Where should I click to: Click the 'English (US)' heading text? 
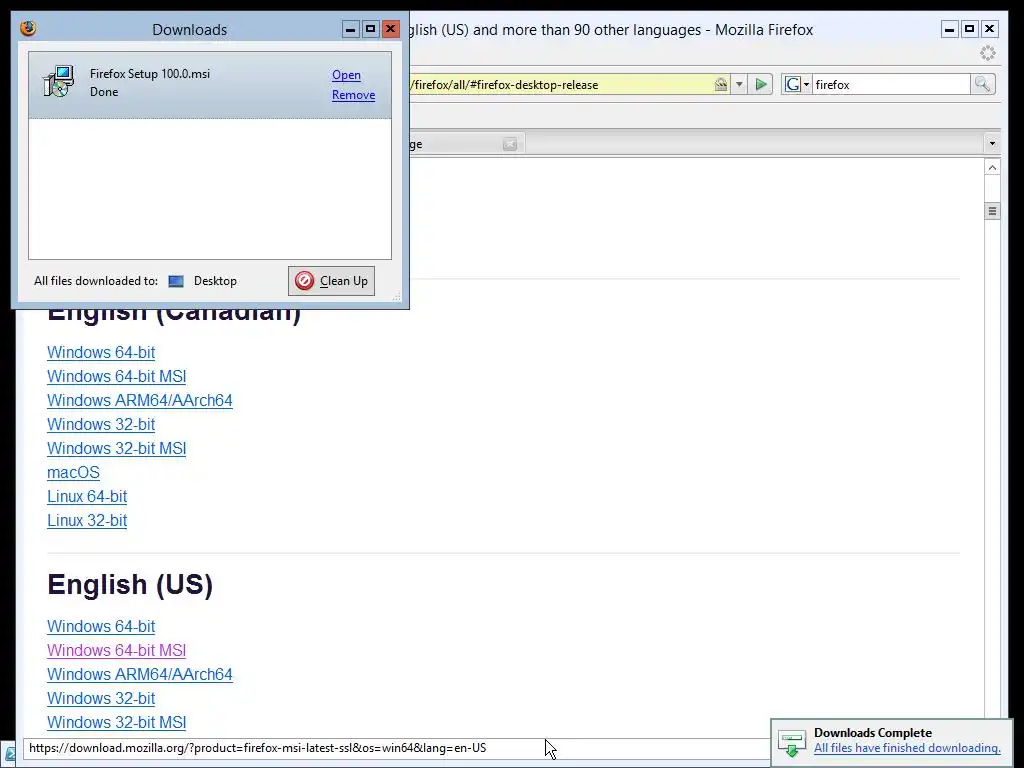130,584
